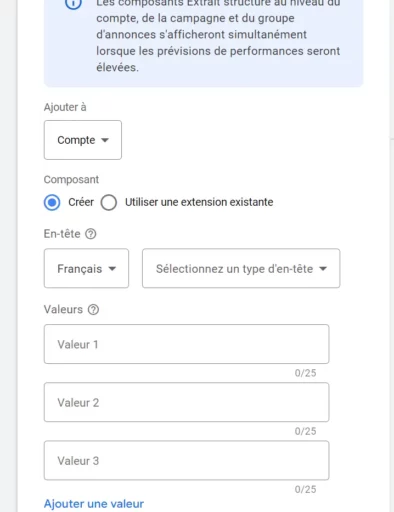Open the Français language dropdown
The image size is (394, 512).
[x=86, y=268]
